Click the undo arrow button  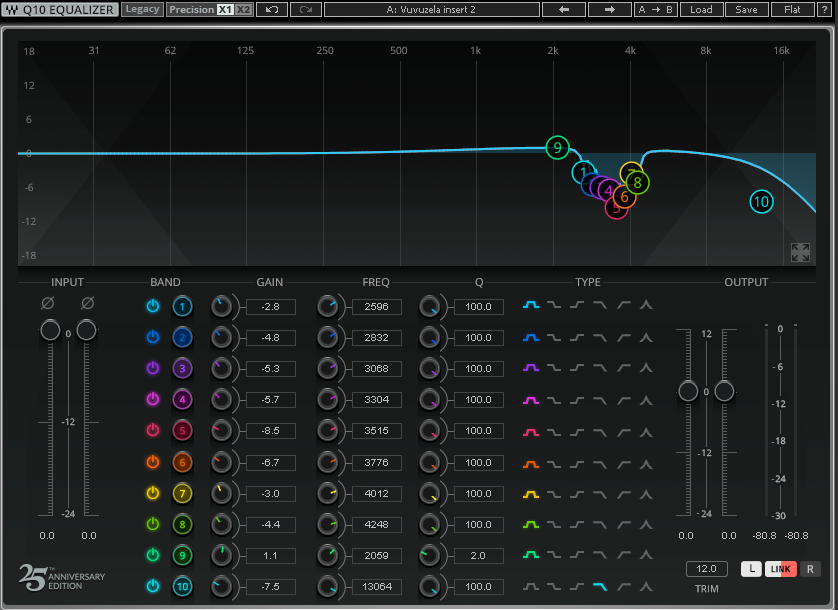[x=272, y=10]
